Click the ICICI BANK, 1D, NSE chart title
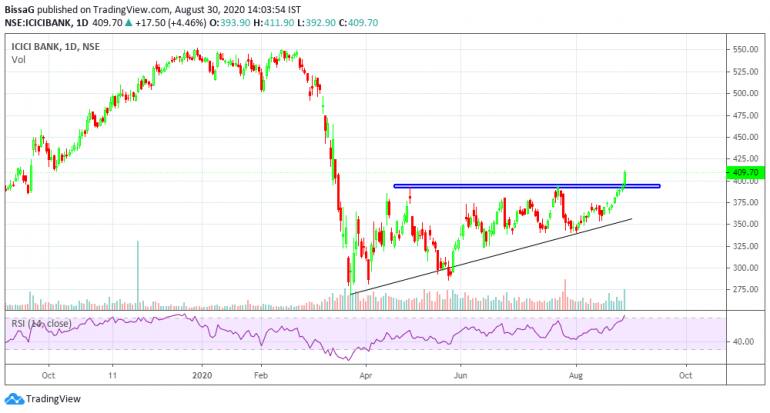 [x=55, y=47]
